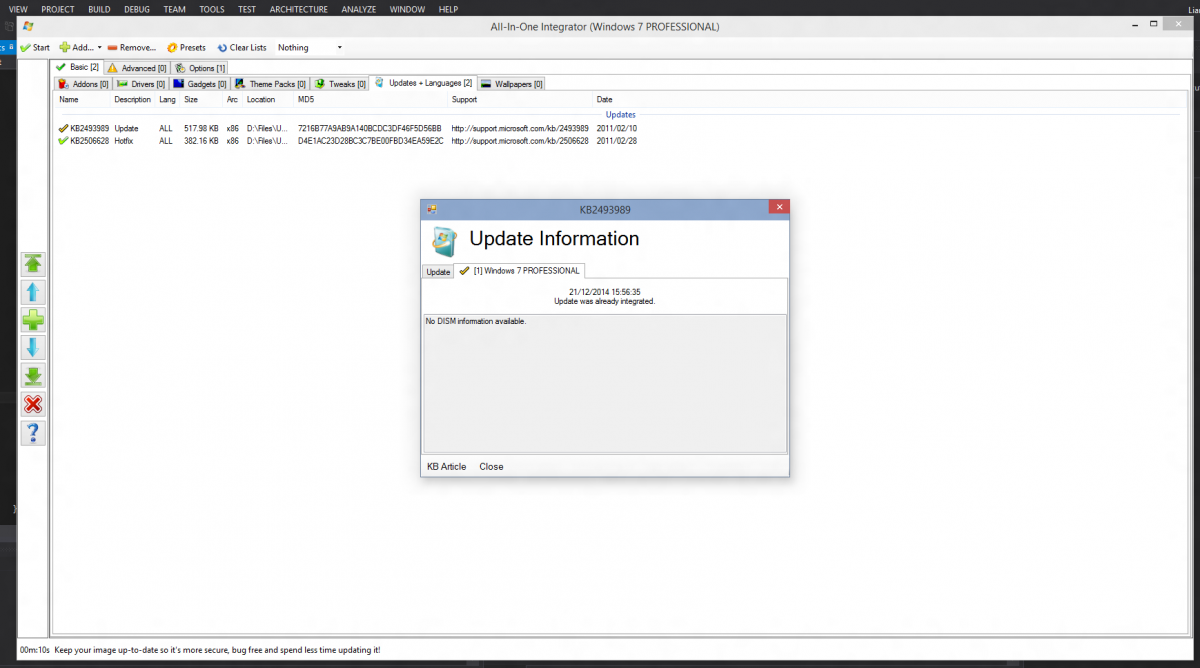The width and height of the screenshot is (1200, 668).
Task: Close the KB2493989 dialog with red X
Action: point(779,207)
